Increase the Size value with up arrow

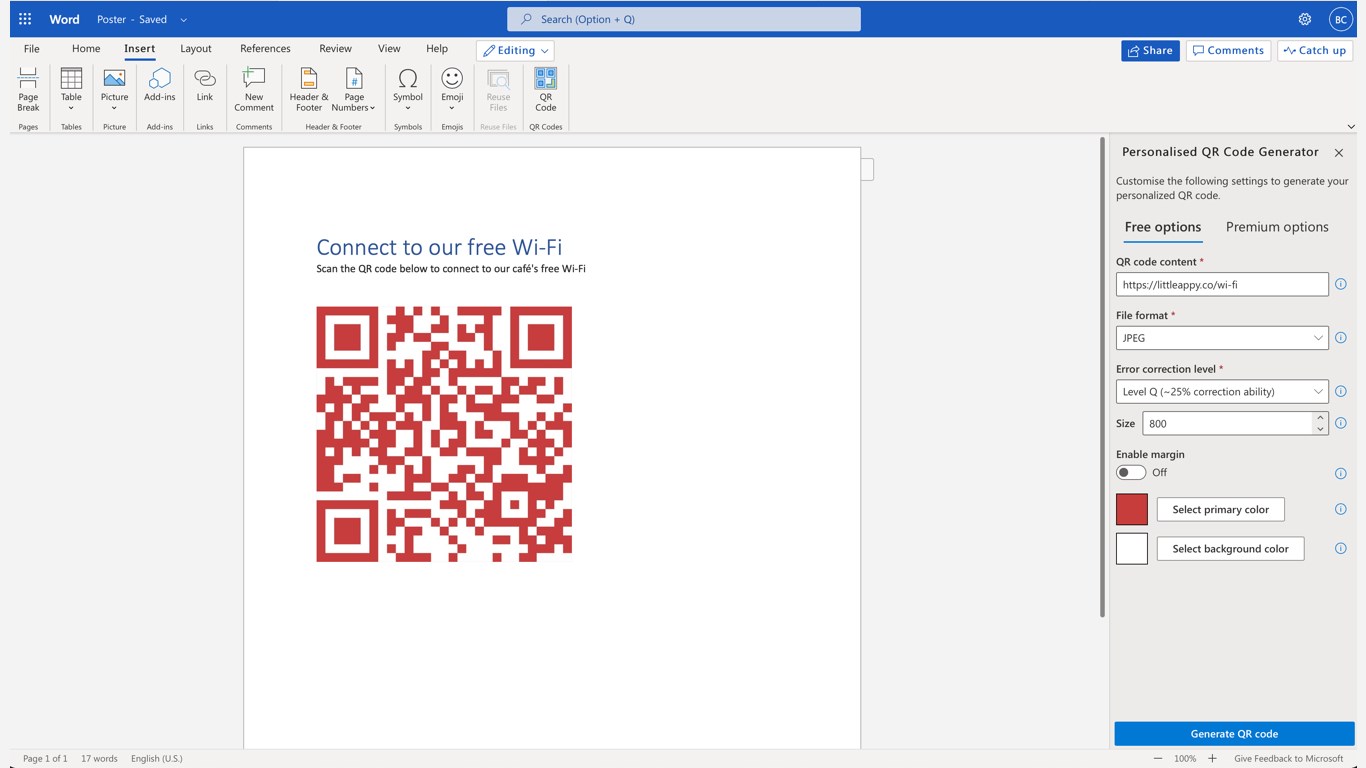point(1320,418)
